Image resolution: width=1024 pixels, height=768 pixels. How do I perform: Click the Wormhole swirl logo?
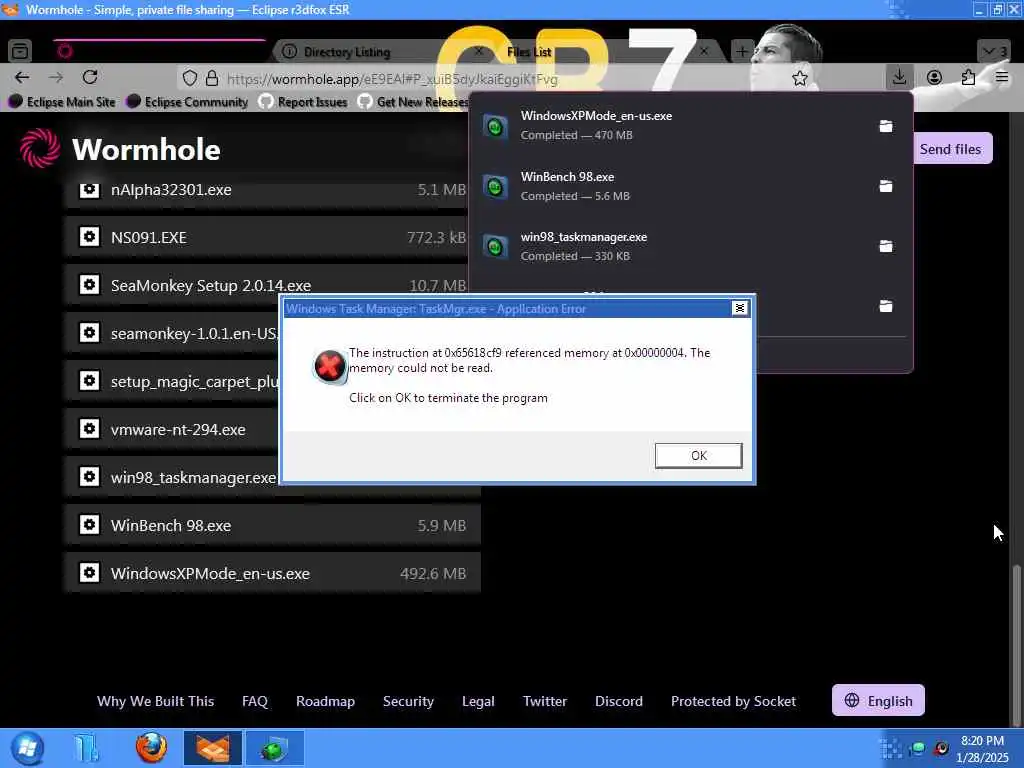[40, 148]
